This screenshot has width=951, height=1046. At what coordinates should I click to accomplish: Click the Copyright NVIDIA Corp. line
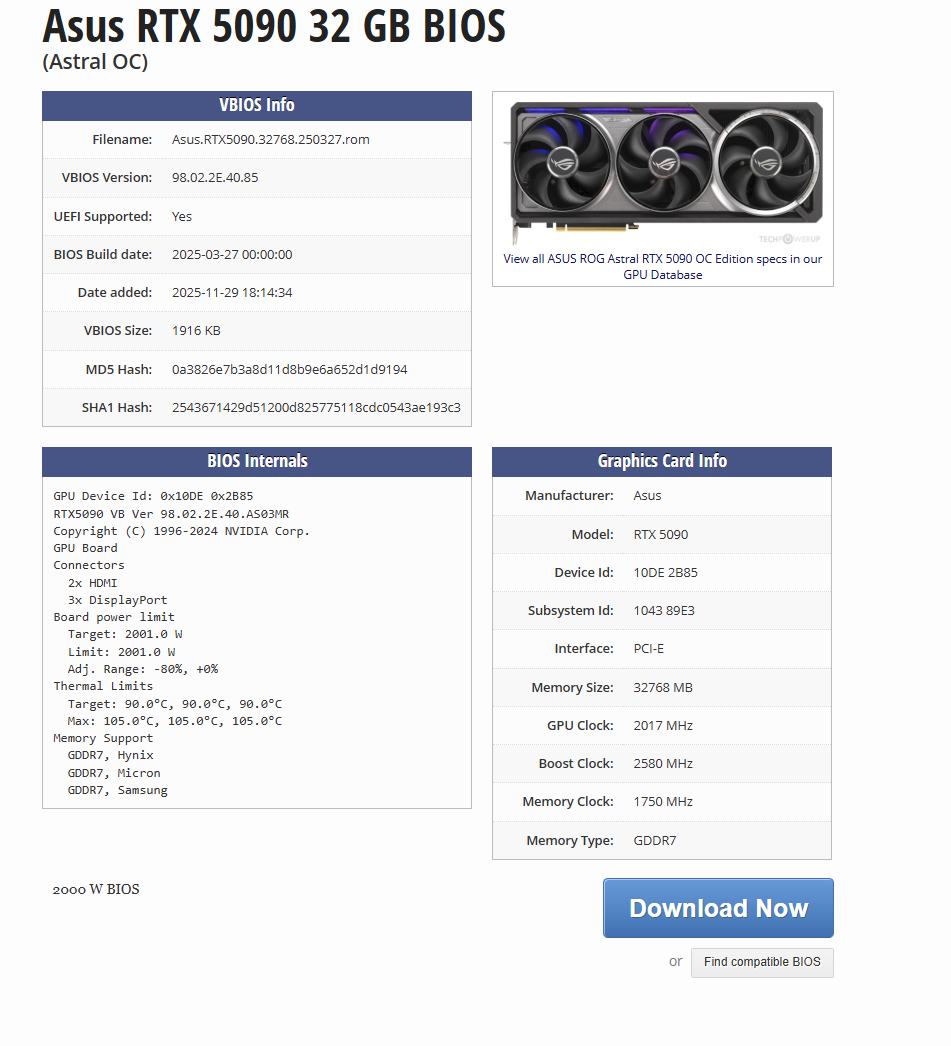pyautogui.click(x=181, y=531)
